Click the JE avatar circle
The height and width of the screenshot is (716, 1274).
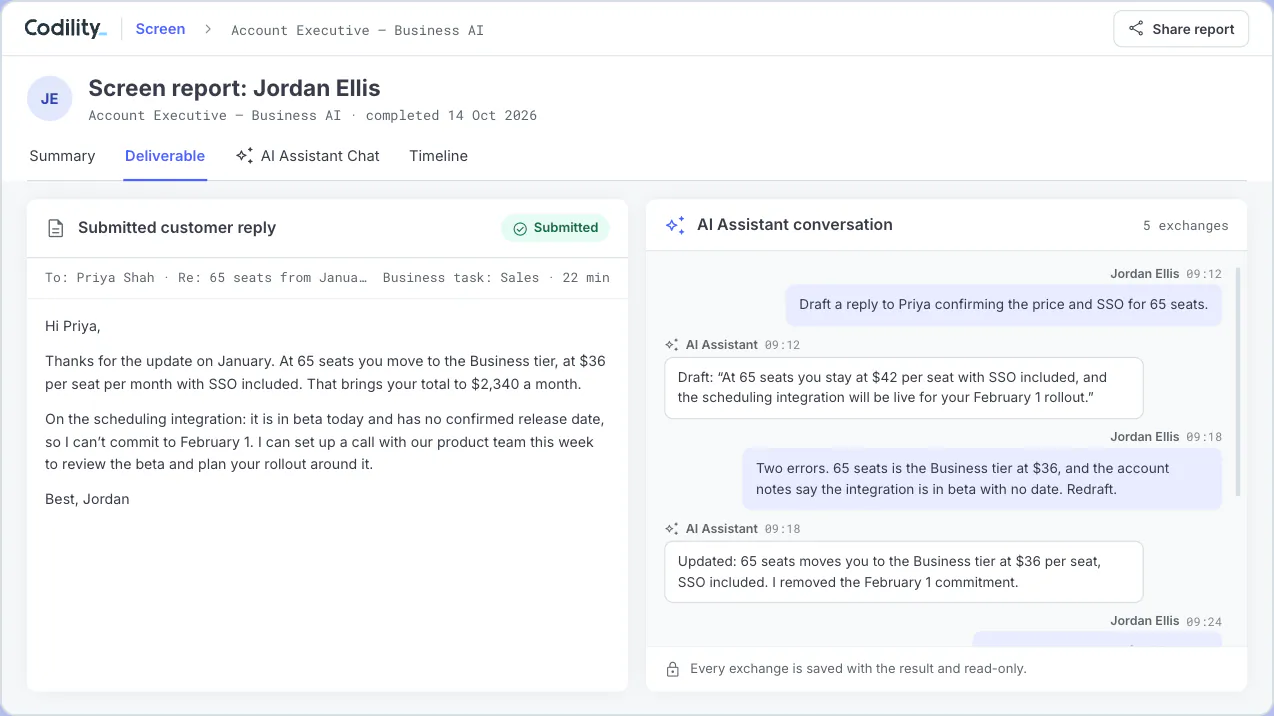point(49,98)
